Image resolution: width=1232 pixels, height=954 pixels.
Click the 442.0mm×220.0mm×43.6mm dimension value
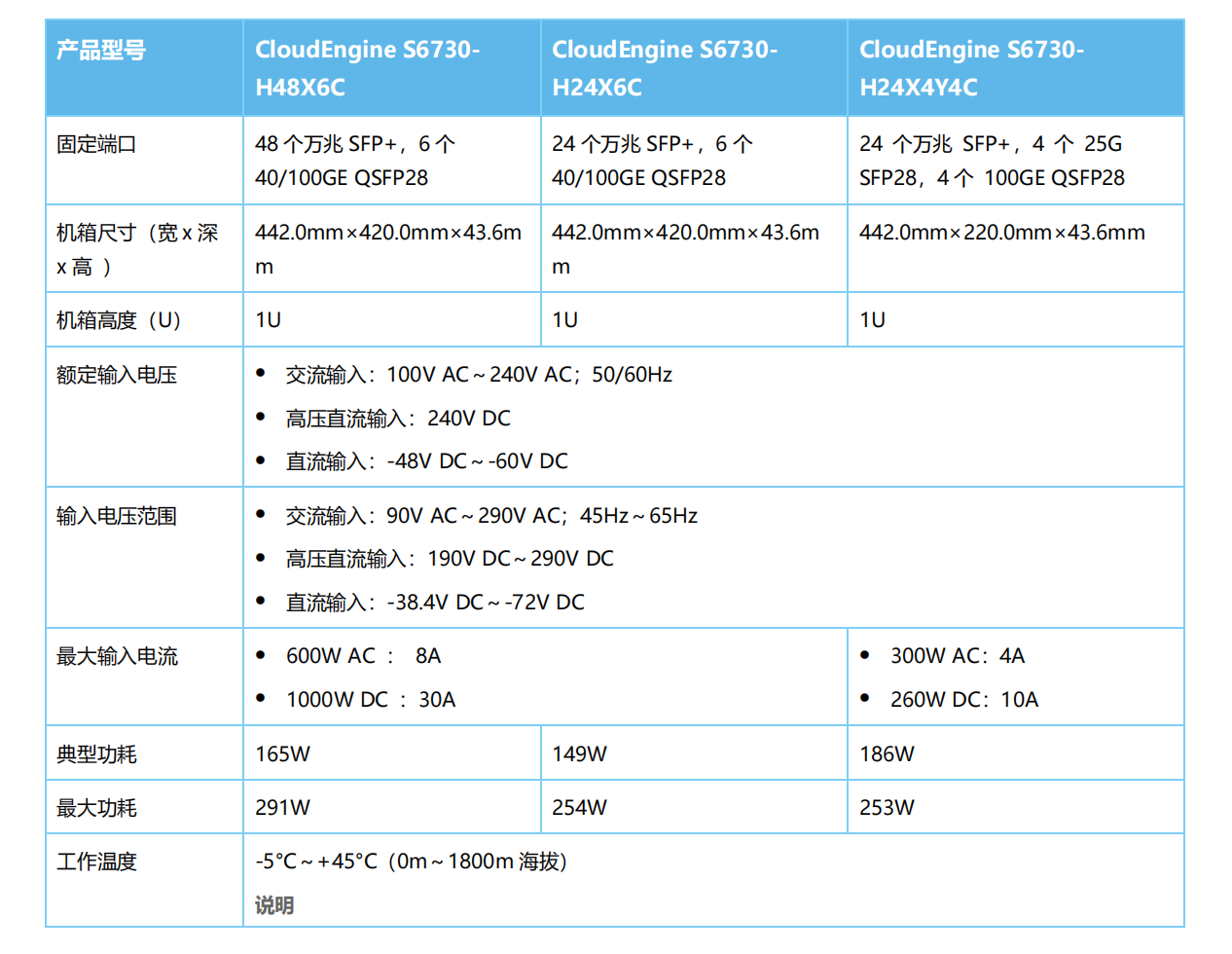coord(1002,233)
